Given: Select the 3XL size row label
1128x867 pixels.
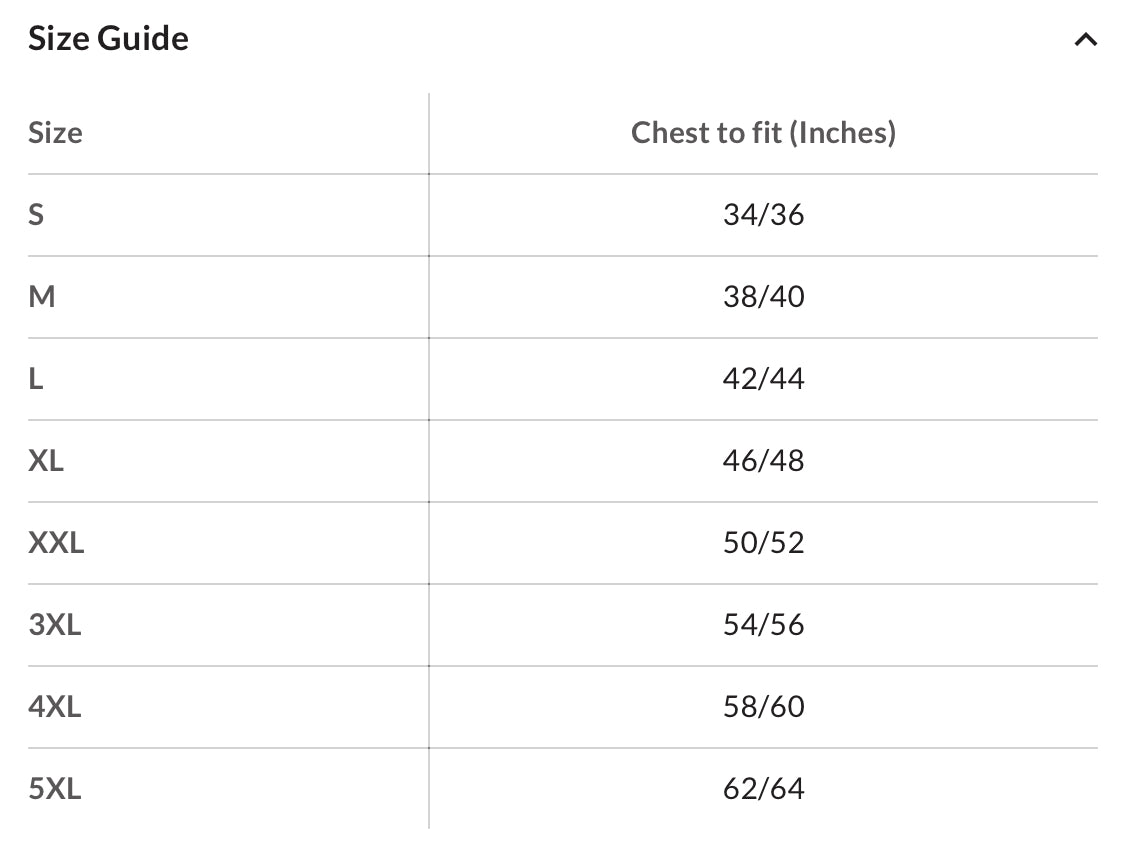Looking at the screenshot, I should [55, 625].
